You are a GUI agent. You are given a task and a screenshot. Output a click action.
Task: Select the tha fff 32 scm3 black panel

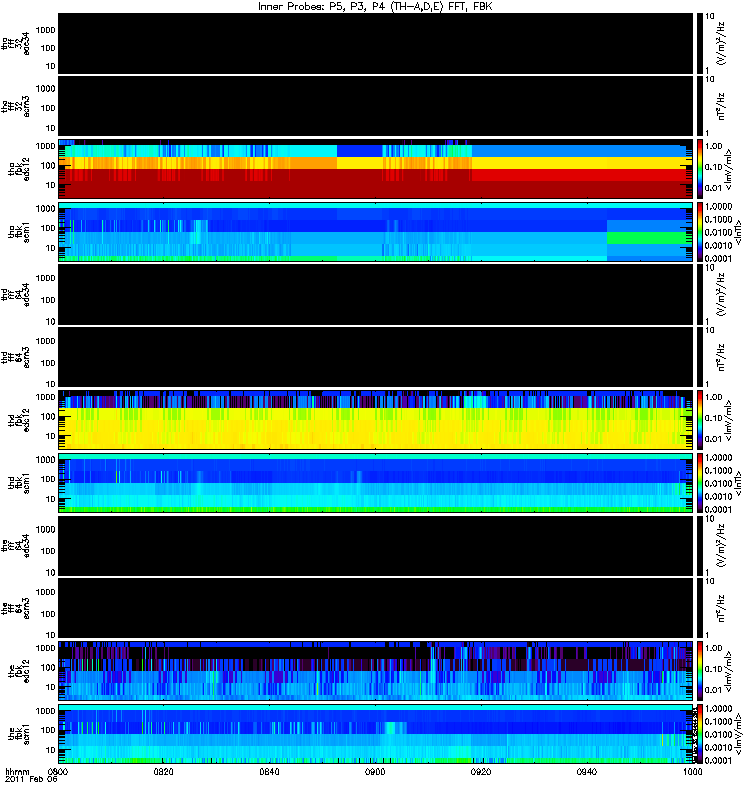[x=375, y=106]
